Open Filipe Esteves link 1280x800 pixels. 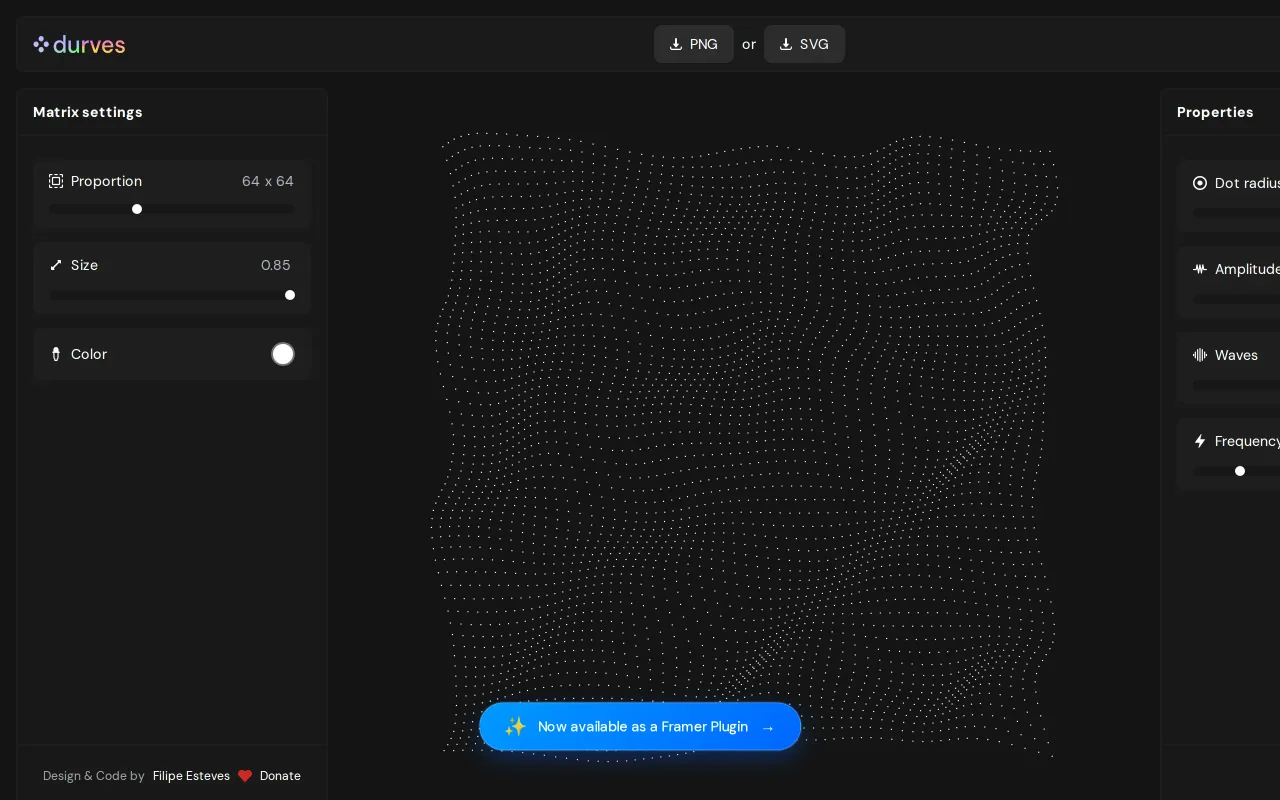[191, 776]
